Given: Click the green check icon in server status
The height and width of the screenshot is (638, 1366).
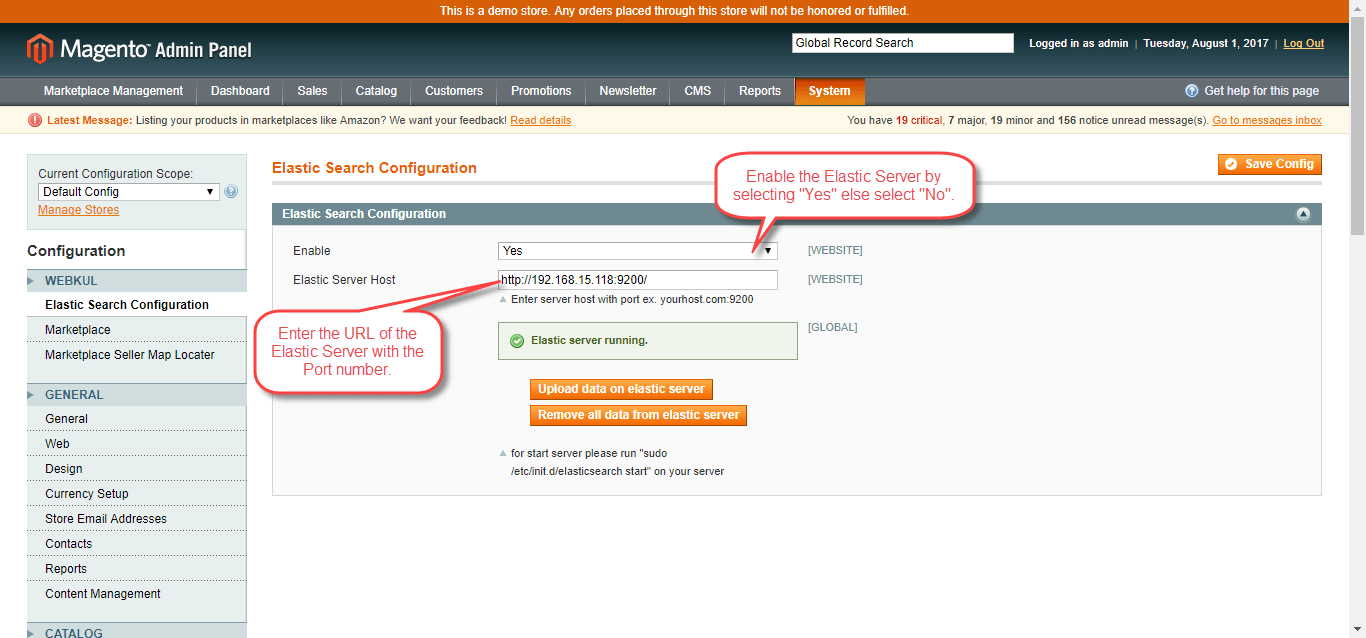Looking at the screenshot, I should click(517, 341).
